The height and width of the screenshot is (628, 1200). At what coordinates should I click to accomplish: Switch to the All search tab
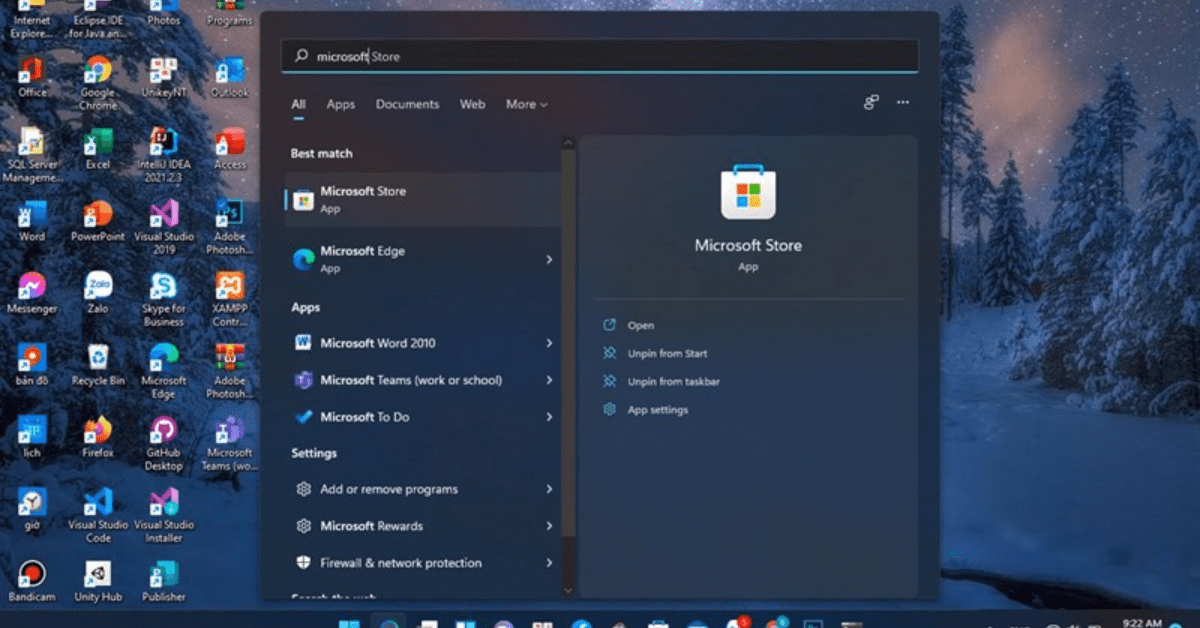[x=298, y=104]
